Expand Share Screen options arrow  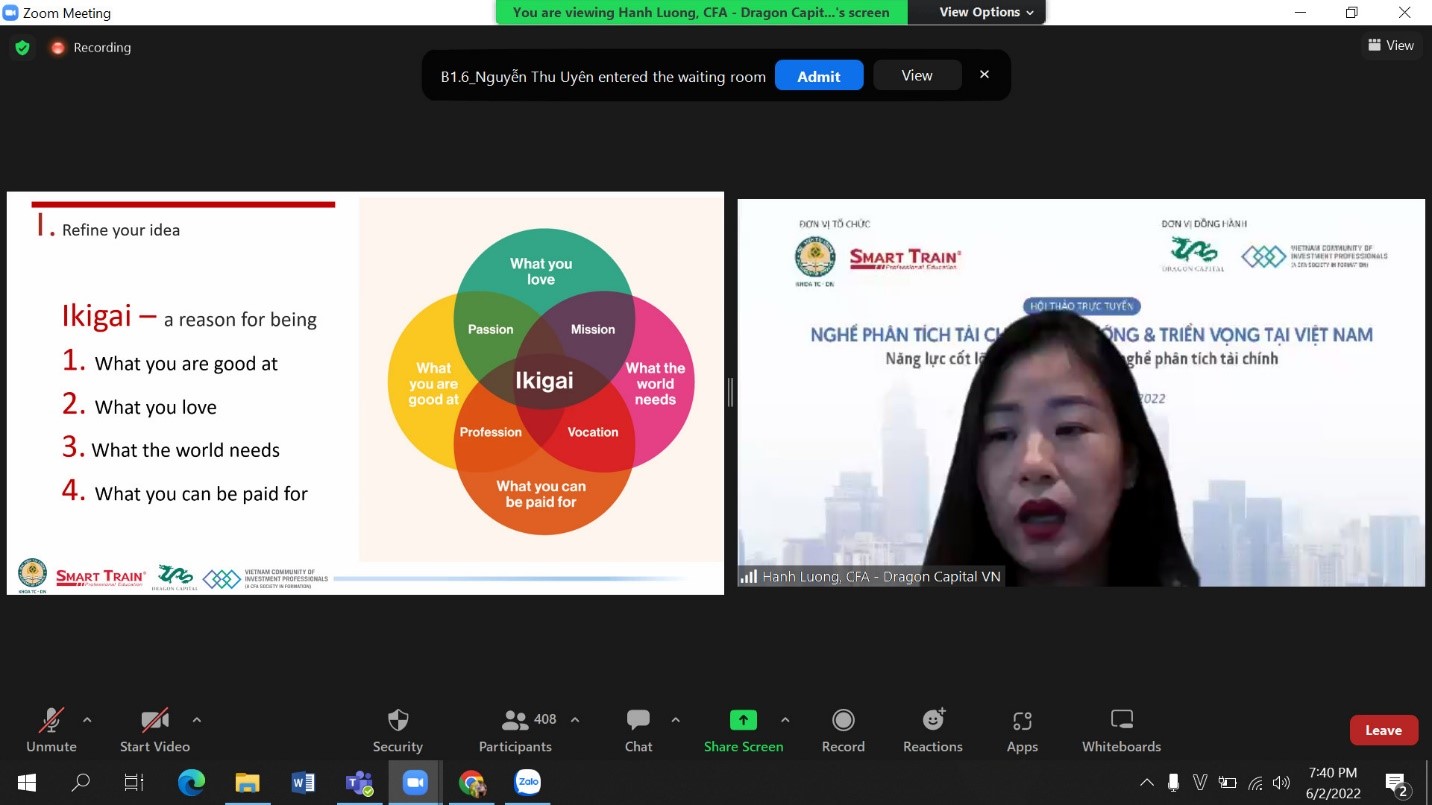point(785,719)
